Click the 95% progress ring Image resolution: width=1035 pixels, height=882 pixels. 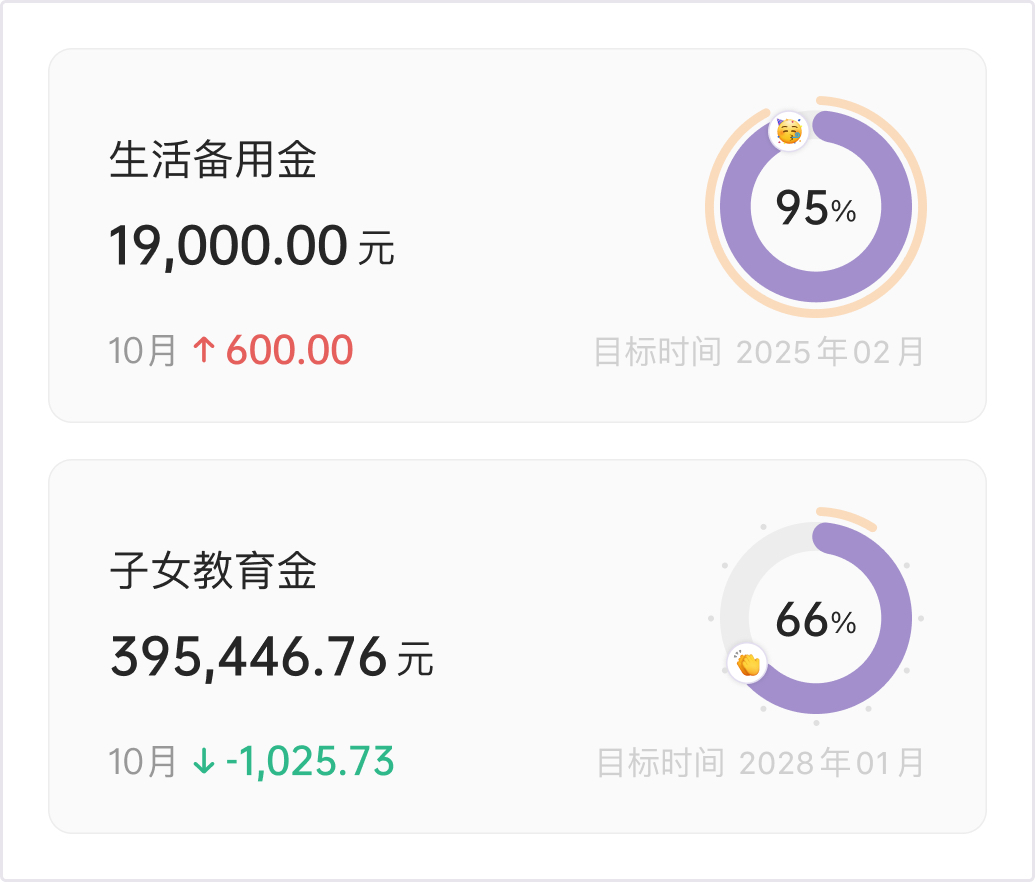click(x=816, y=207)
